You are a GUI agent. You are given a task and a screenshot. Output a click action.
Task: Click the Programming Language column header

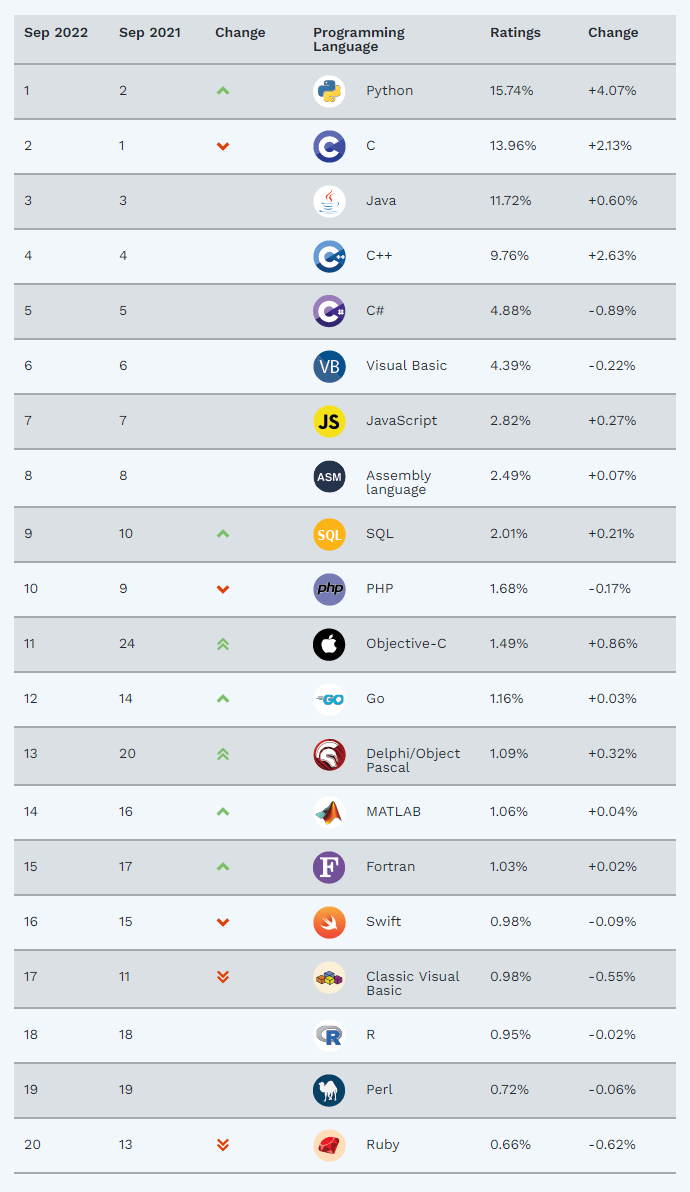359,39
